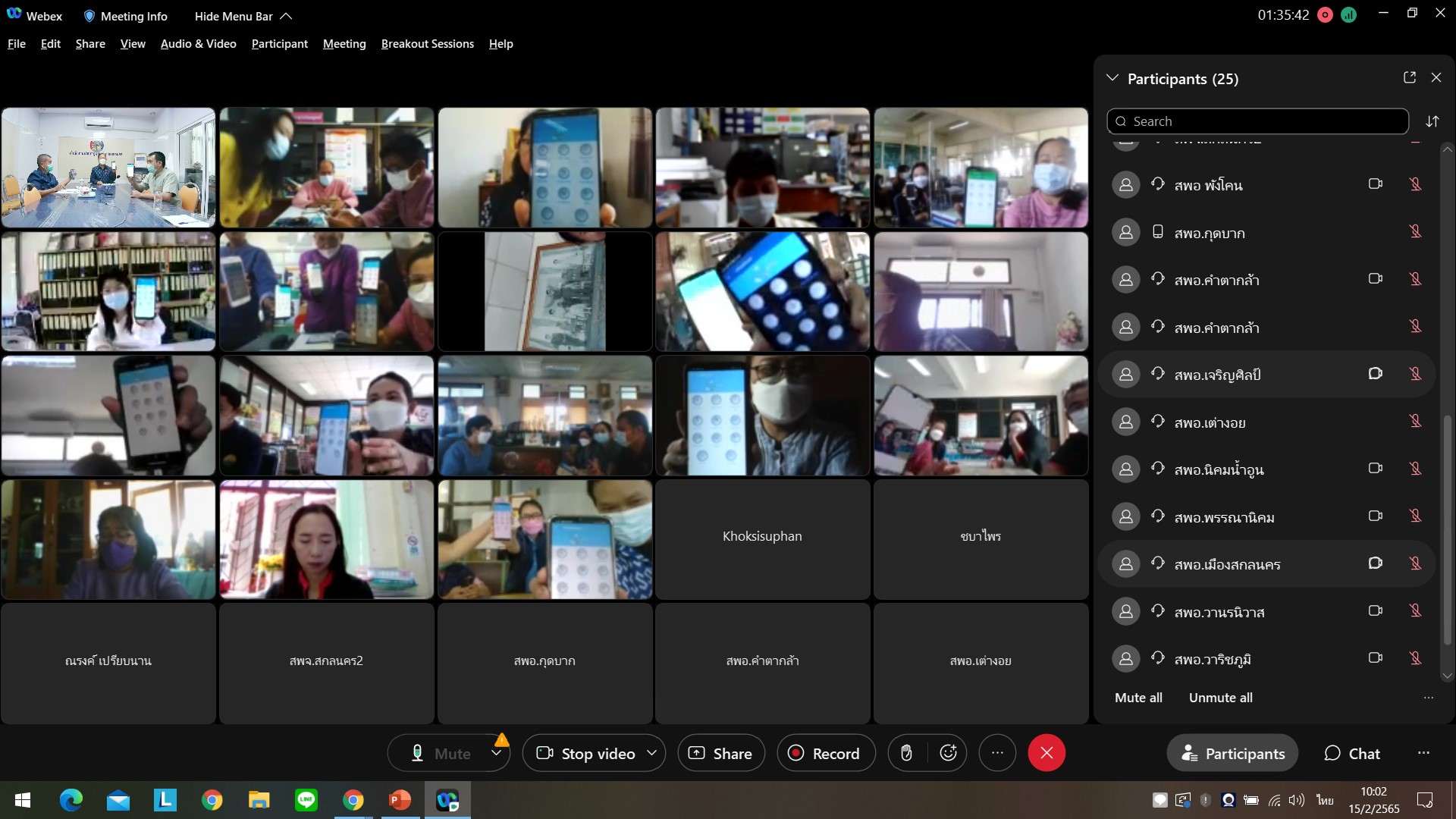Collapse the Participants (25) list chevron
The width and height of the screenshot is (1456, 819).
coord(1112,78)
